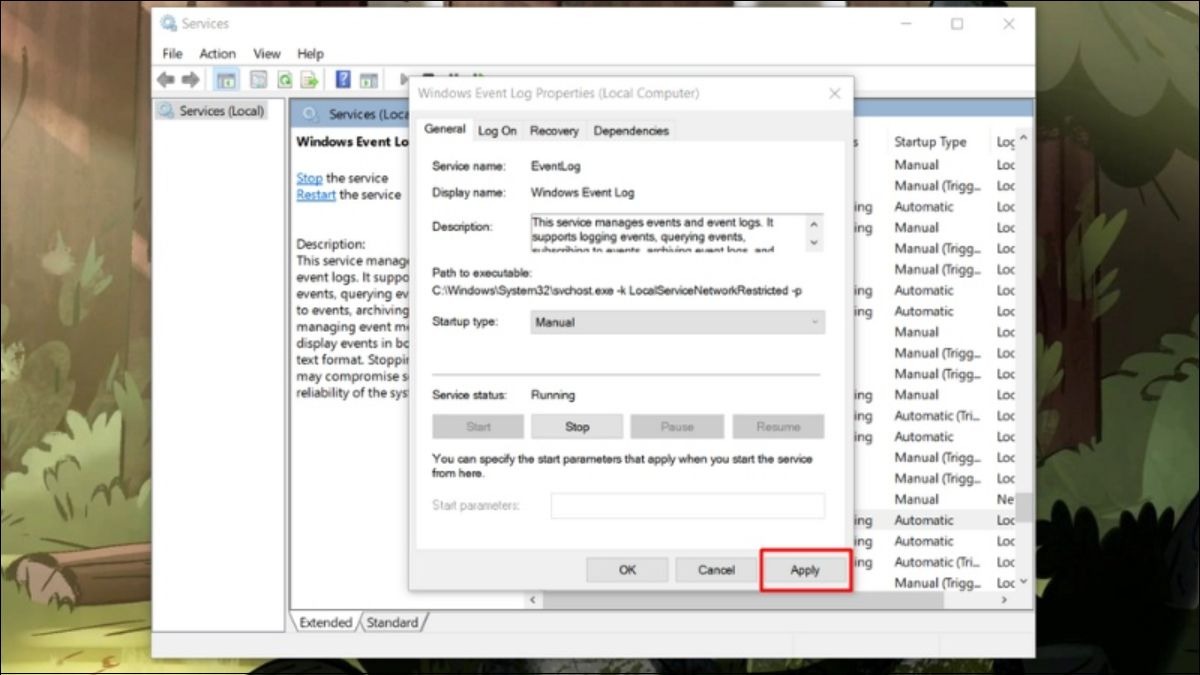Click the services list scroll-down arrow
The height and width of the screenshot is (675, 1200).
pyautogui.click(x=1025, y=581)
